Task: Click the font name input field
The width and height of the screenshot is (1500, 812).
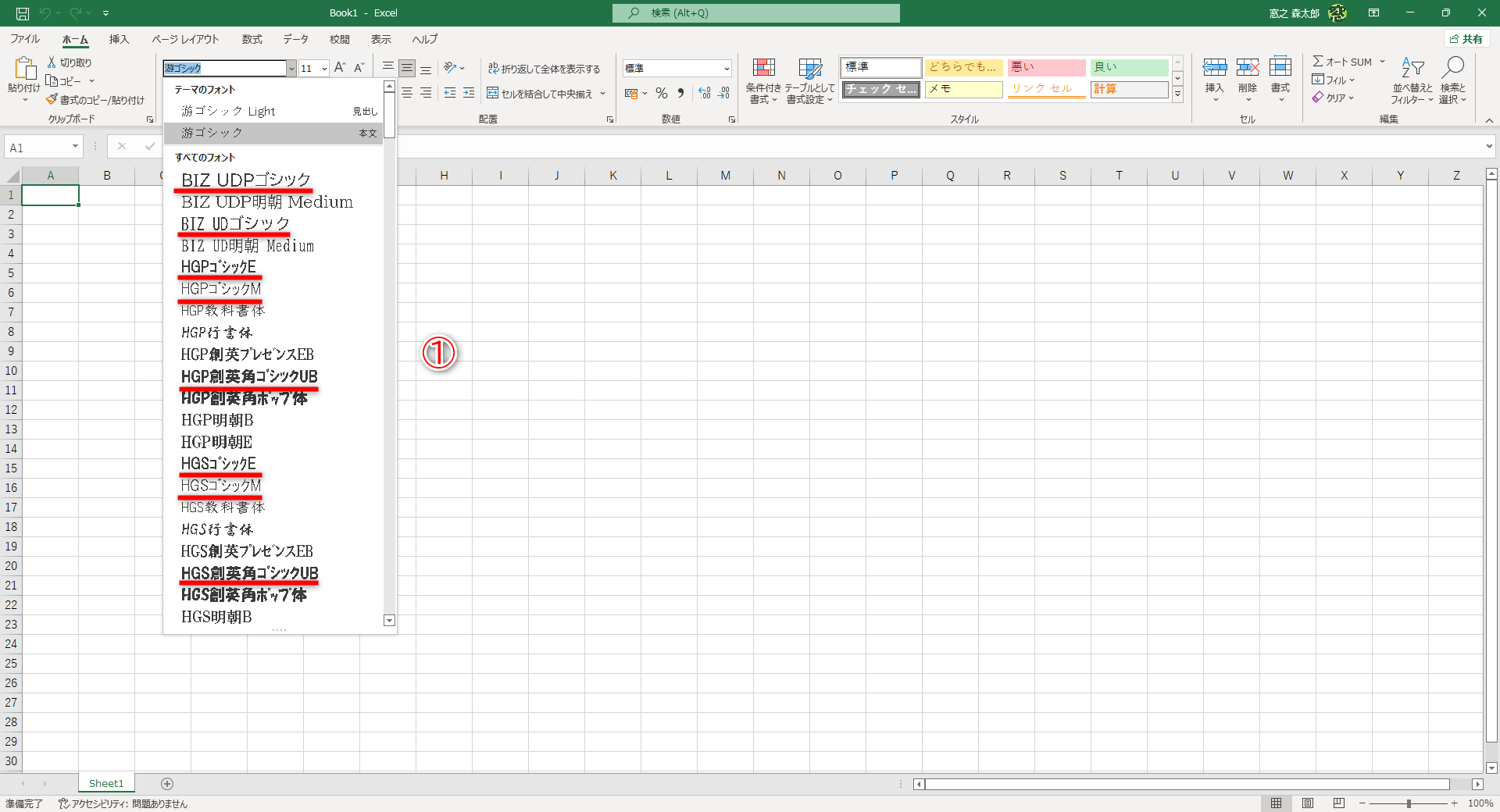Action: point(224,69)
